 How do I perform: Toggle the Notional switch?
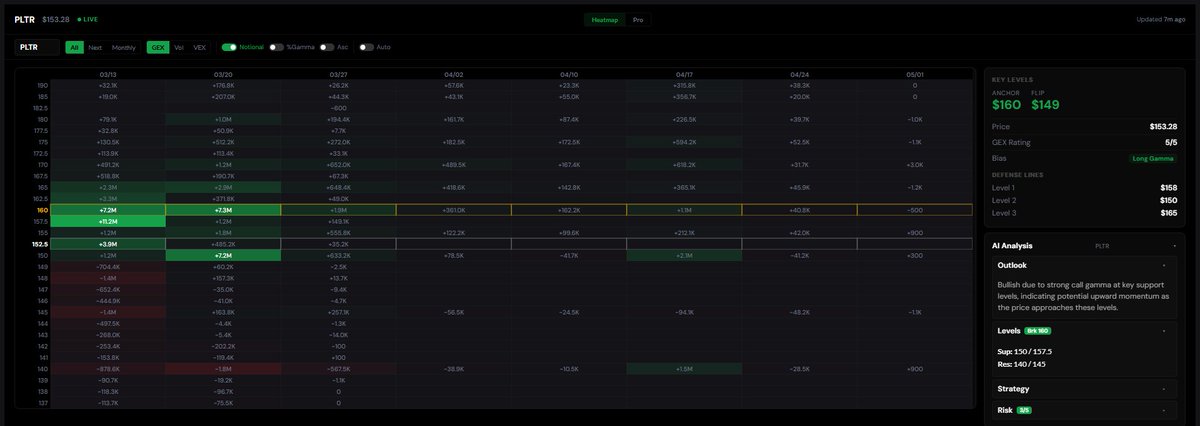[x=229, y=46]
